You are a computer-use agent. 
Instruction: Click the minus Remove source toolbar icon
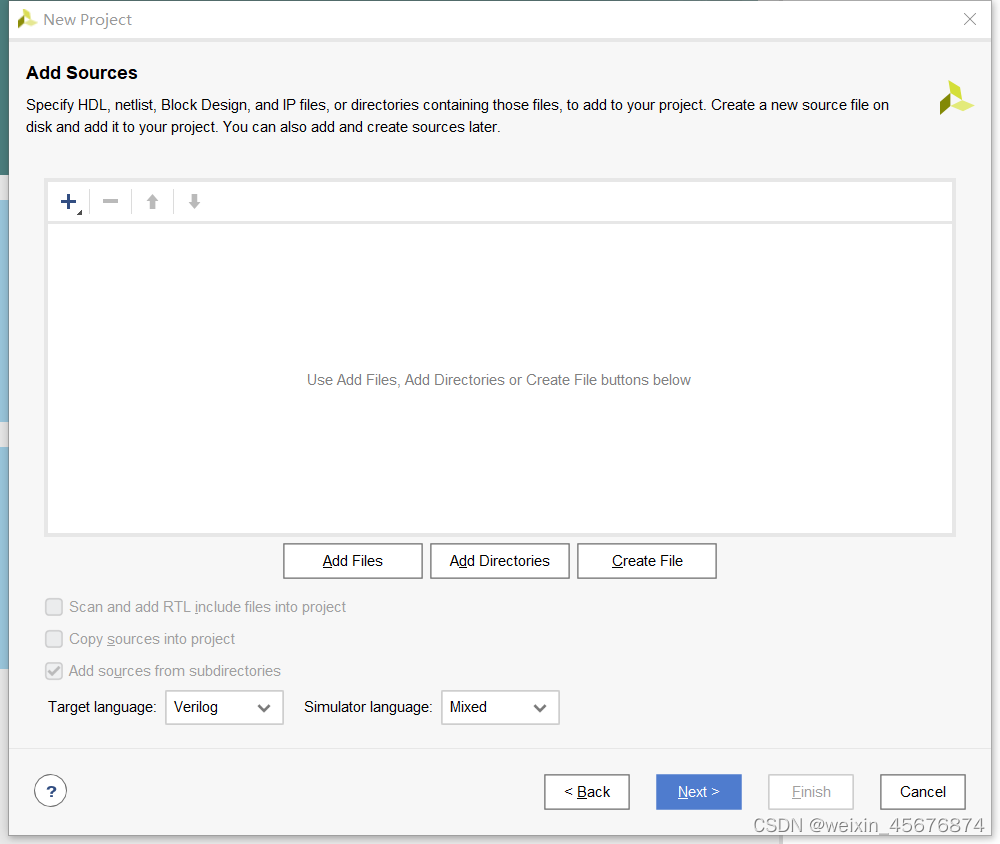coord(110,202)
